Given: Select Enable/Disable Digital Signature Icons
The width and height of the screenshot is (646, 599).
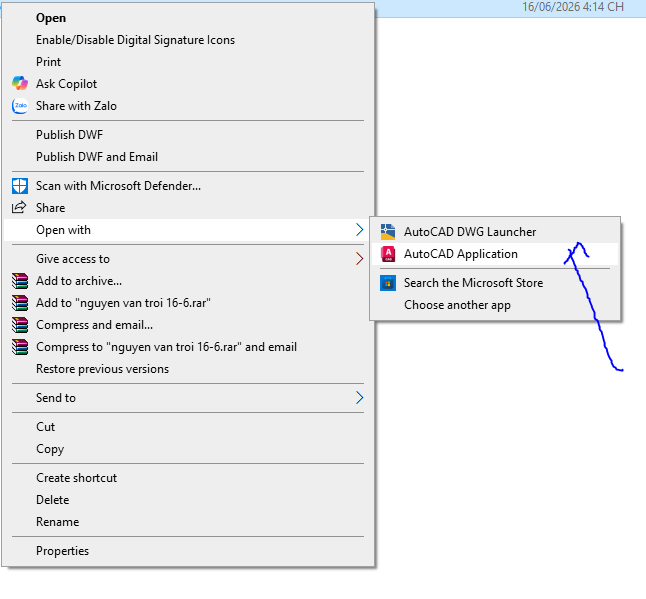Looking at the screenshot, I should click(136, 40).
